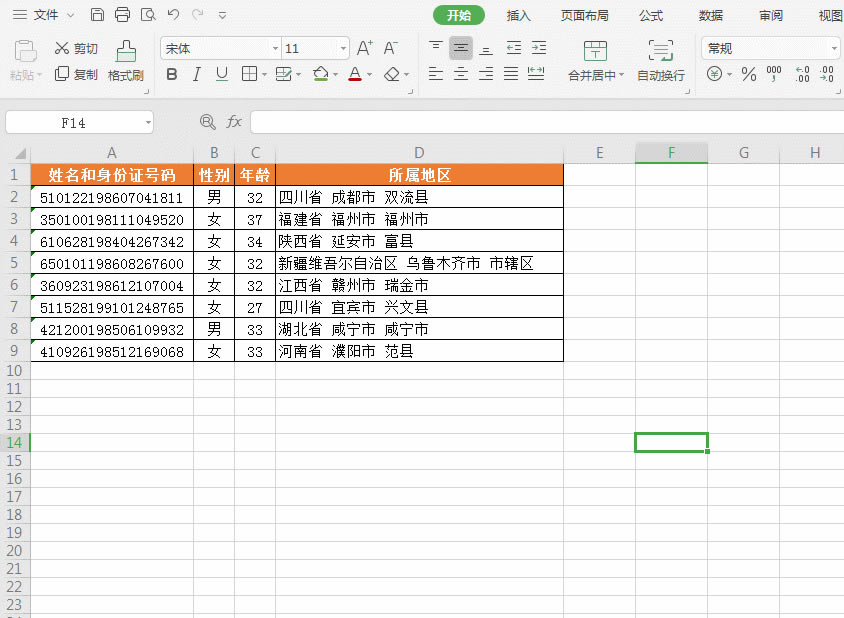The width and height of the screenshot is (844, 618).
Task: Open the 文件 (File) menu
Action: [x=45, y=15]
